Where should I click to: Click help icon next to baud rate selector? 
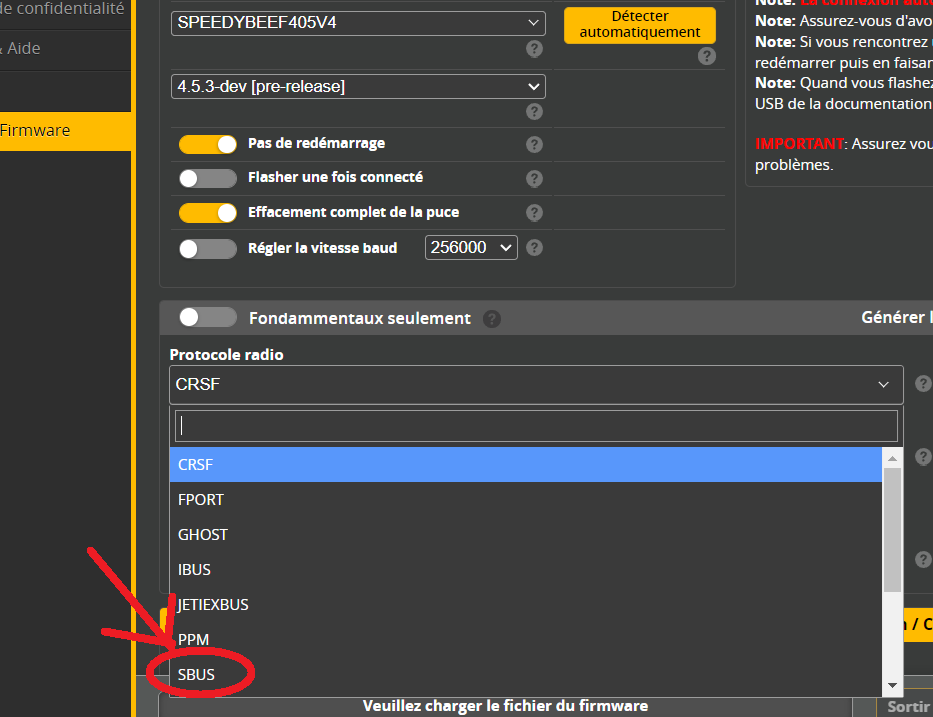(535, 247)
